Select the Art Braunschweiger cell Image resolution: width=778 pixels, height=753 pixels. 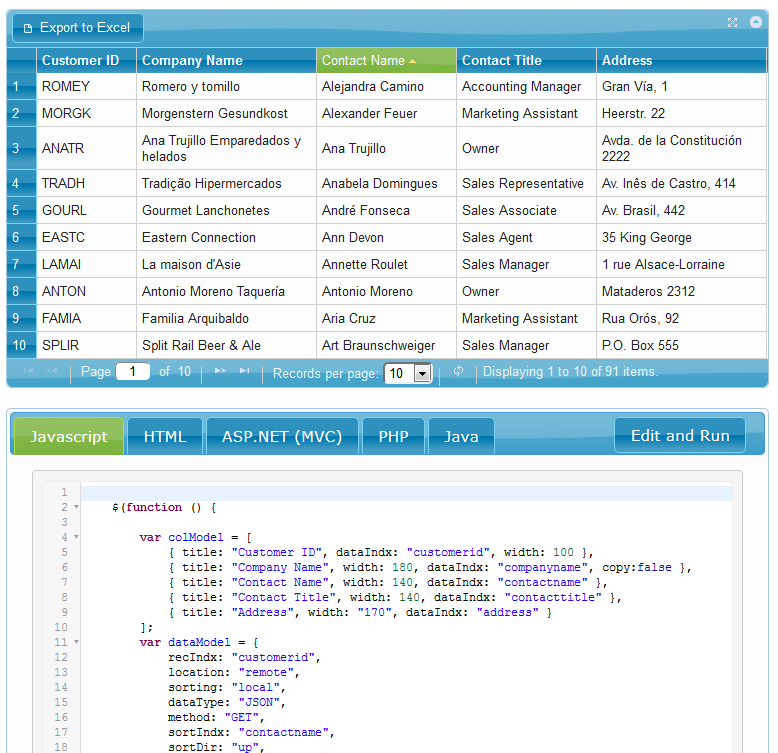pos(386,345)
